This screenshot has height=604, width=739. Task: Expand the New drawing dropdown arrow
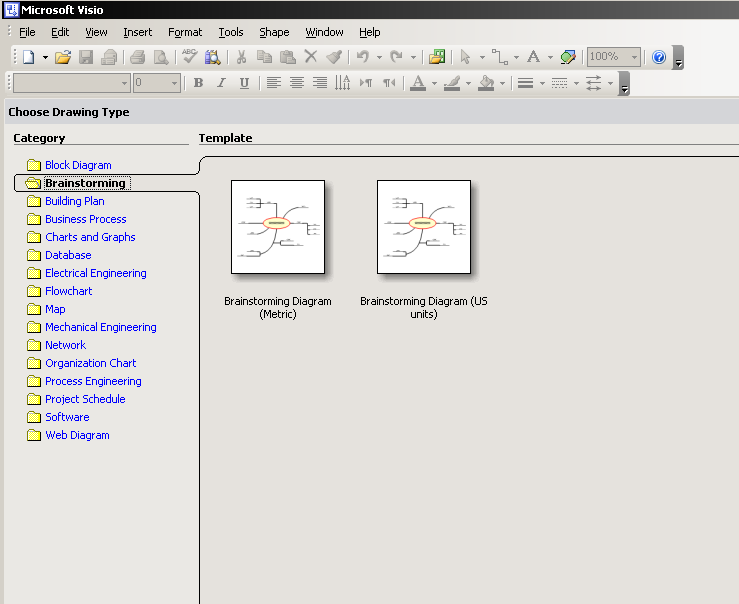45,58
